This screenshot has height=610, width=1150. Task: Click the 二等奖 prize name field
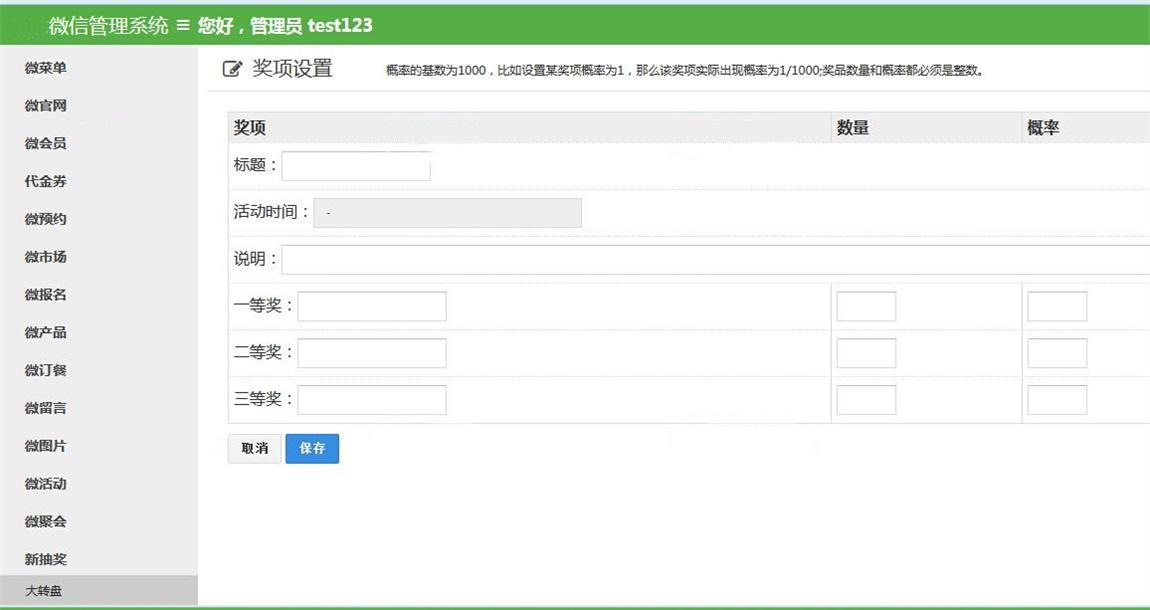tap(372, 353)
